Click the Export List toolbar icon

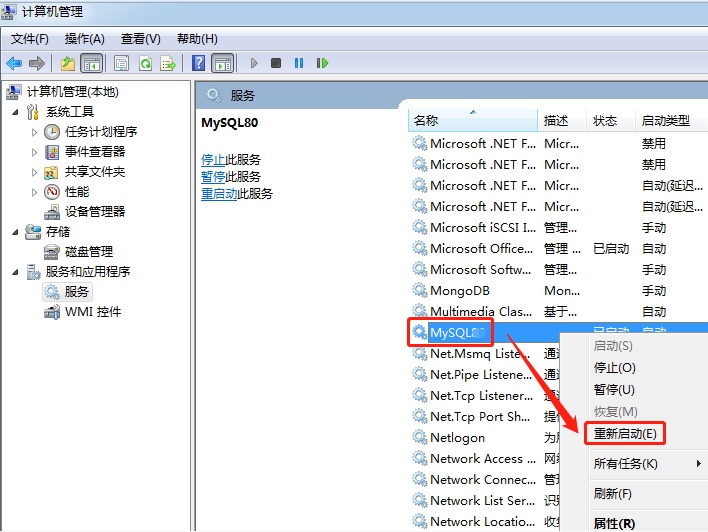click(168, 63)
